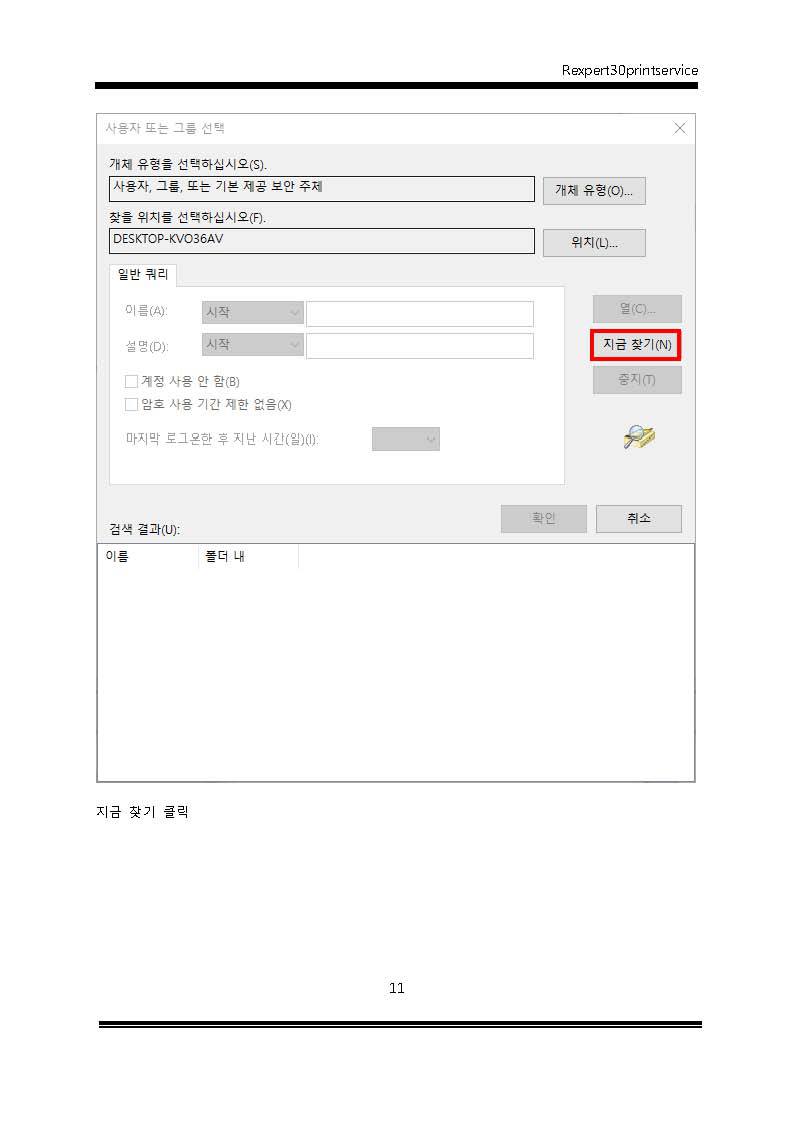Viewport: 794px width, 1123px height.
Task: Open the 위치 button
Action: 594,243
